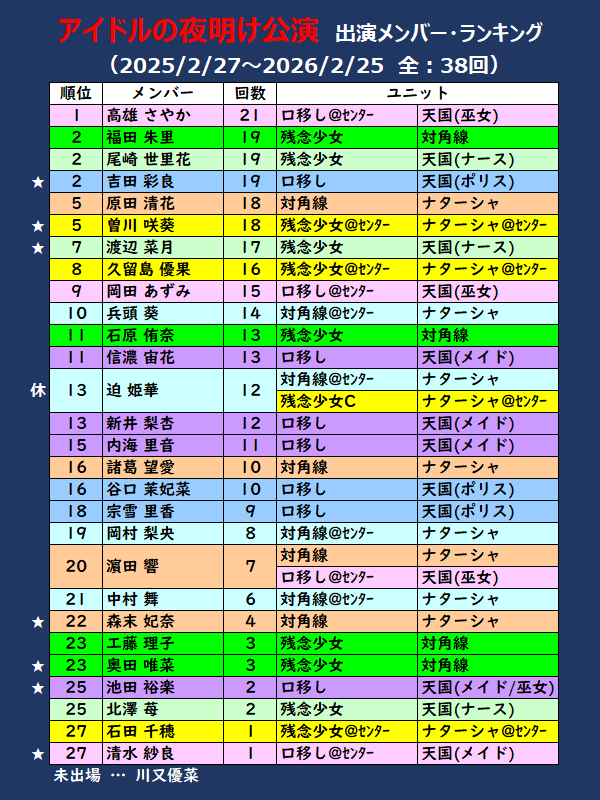600x800 pixels.
Task: Select member name 久留島 優果
Action: 148,269
